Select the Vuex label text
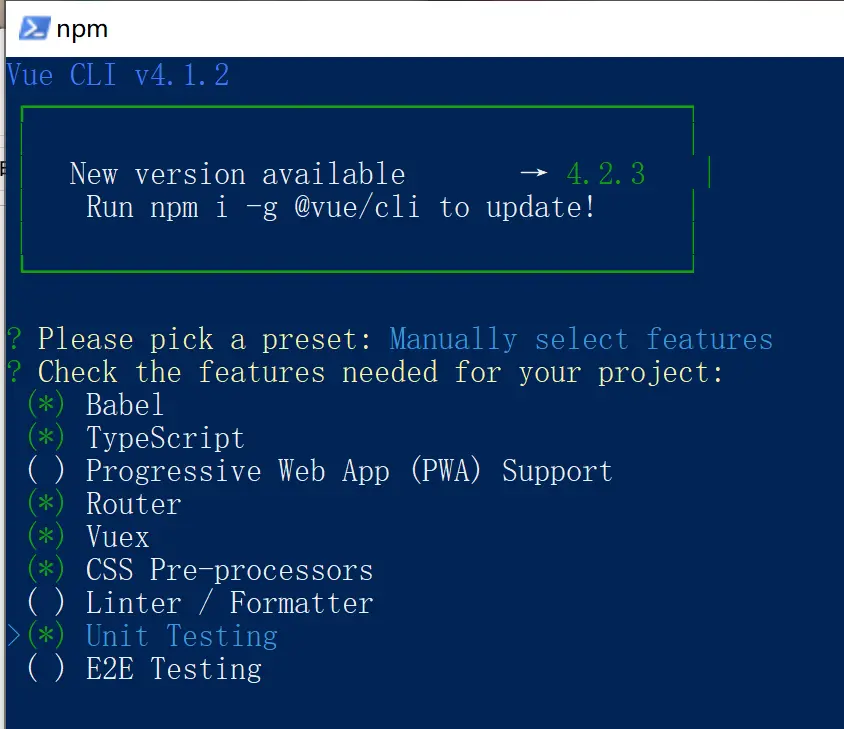 (117, 537)
